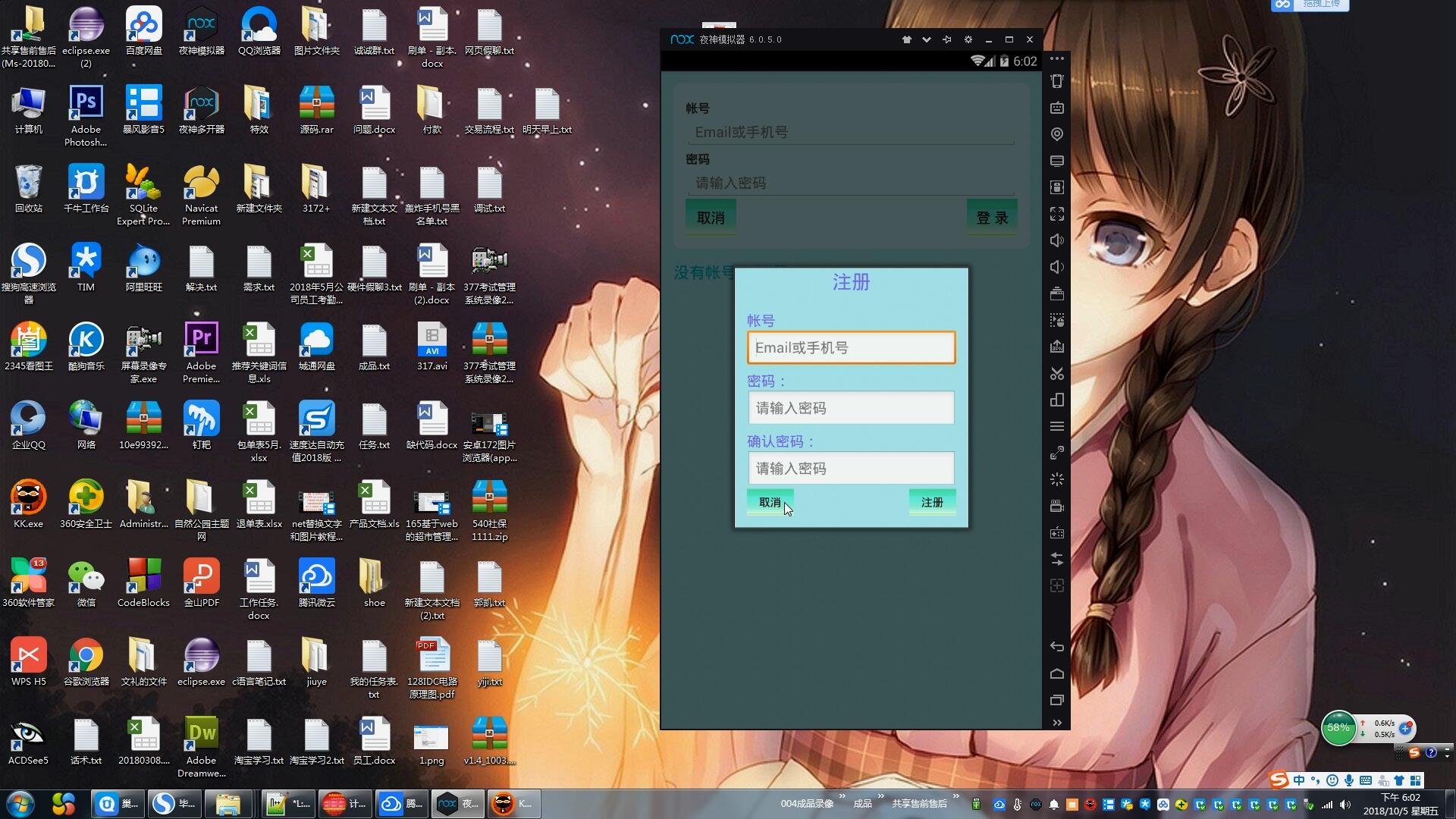Click the 登录 button on login form
Screen dimensions: 1456x819
tap(992, 218)
